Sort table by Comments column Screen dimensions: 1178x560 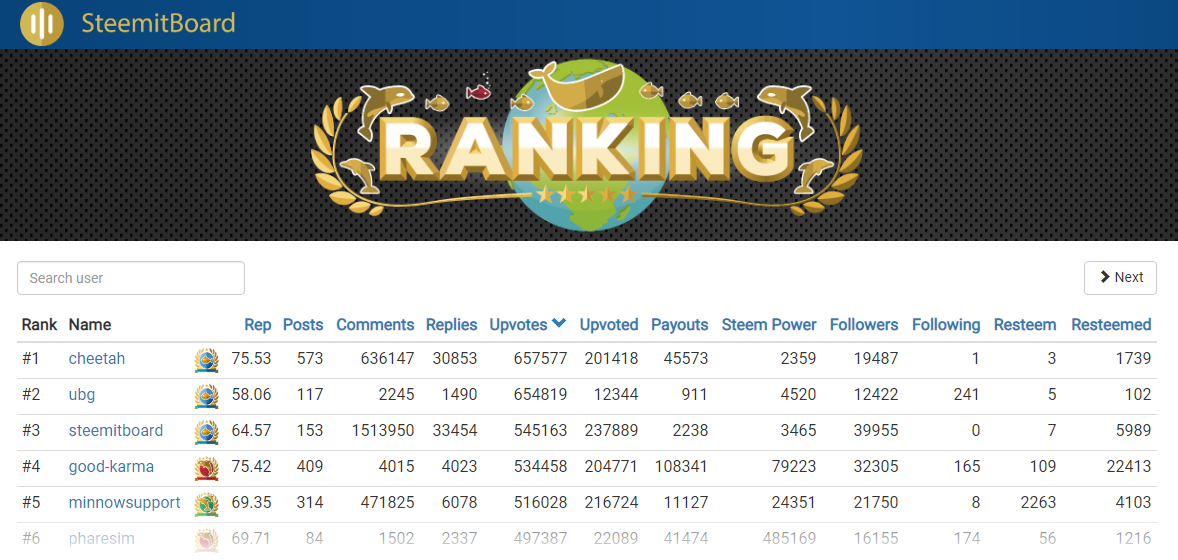[375, 325]
